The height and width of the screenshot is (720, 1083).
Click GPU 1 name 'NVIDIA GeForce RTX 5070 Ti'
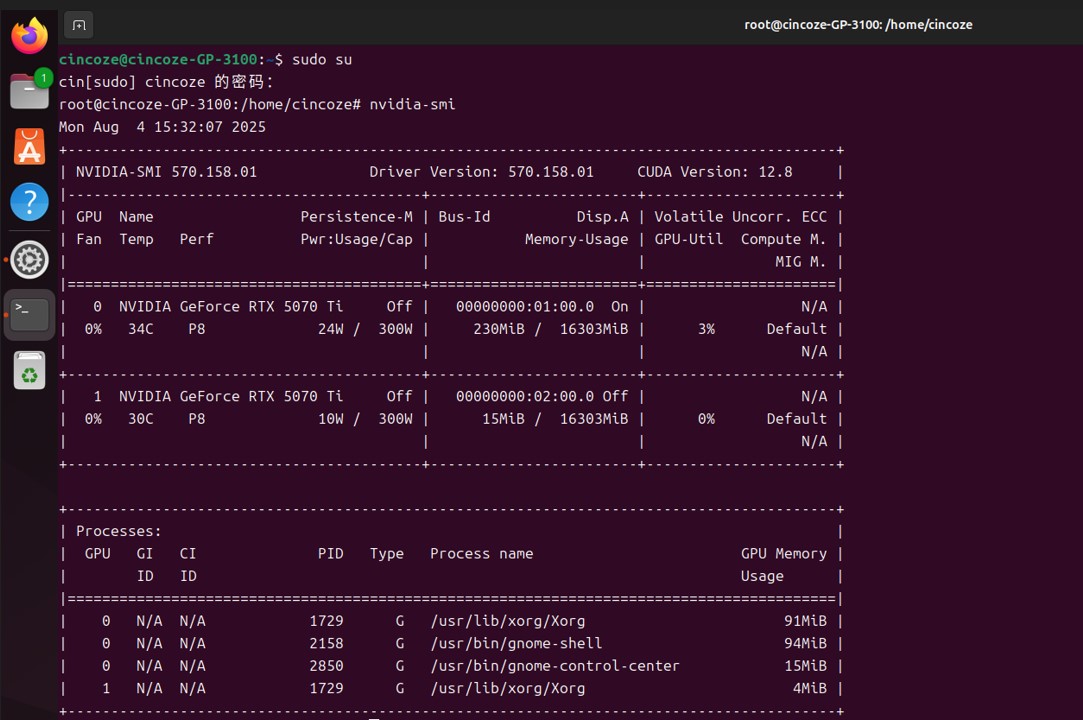tap(231, 397)
